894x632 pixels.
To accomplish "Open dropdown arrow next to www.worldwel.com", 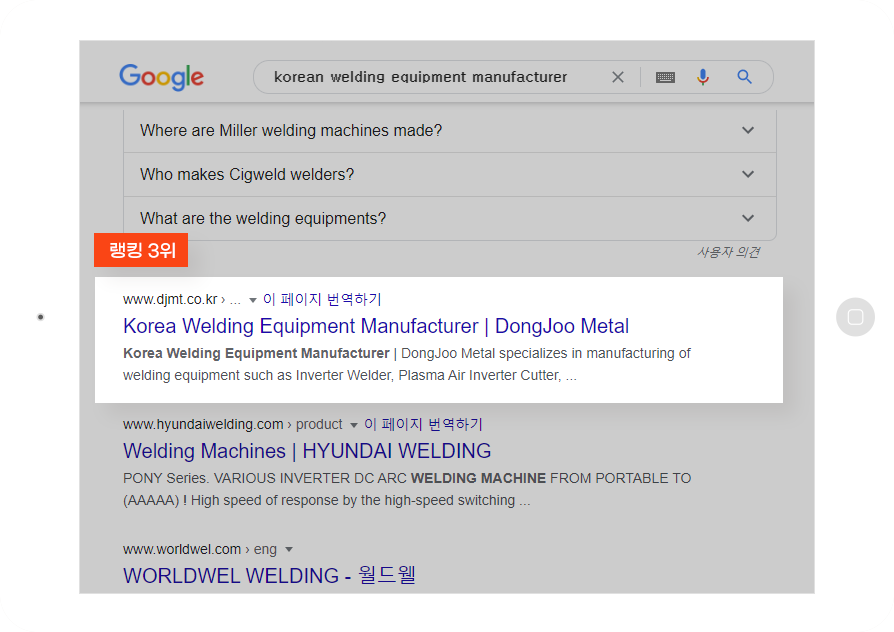I will click(x=289, y=550).
